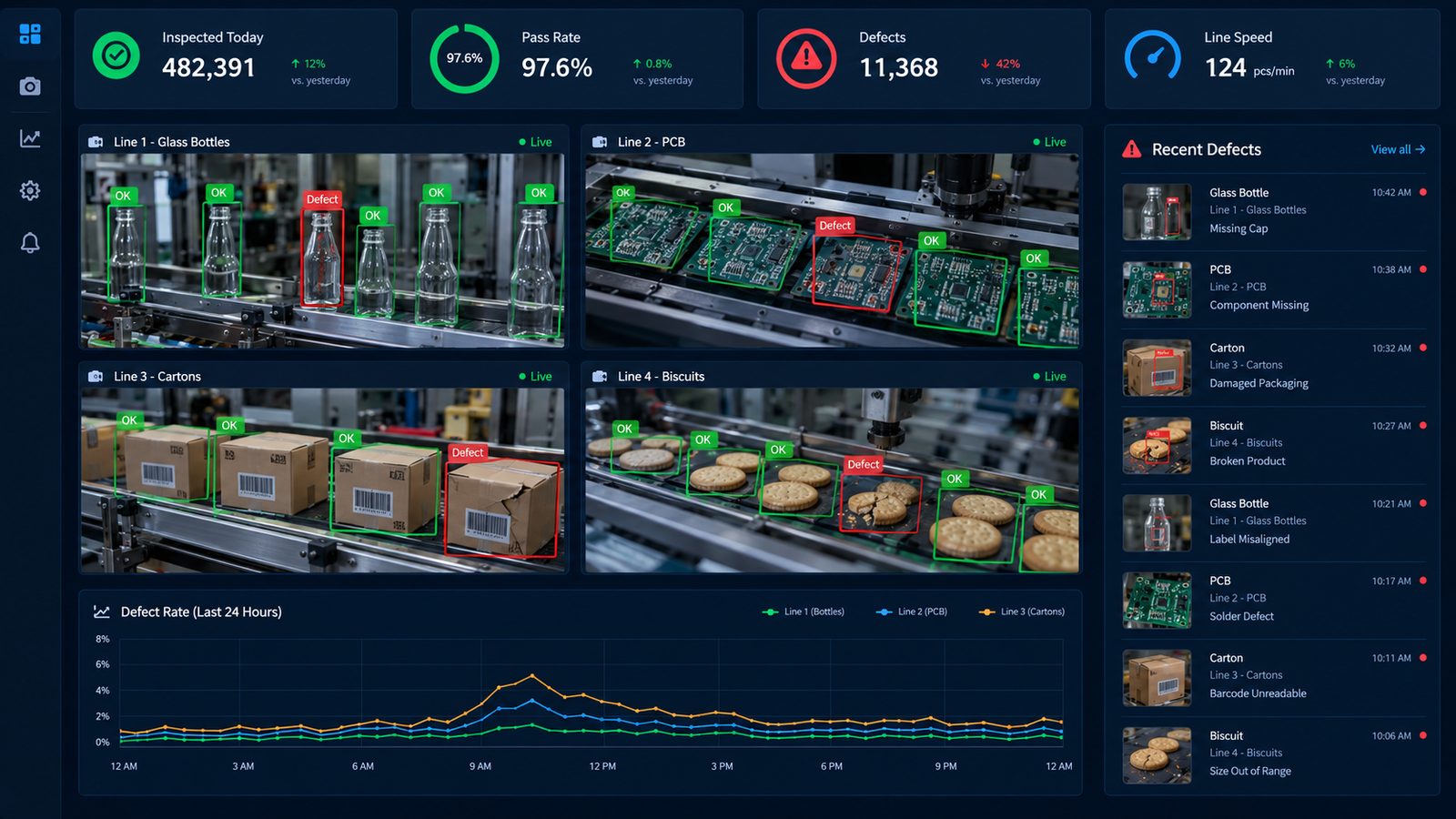Viewport: 1456px width, 819px height.
Task: Click the Defect label on the PCB feed
Action: click(x=834, y=226)
